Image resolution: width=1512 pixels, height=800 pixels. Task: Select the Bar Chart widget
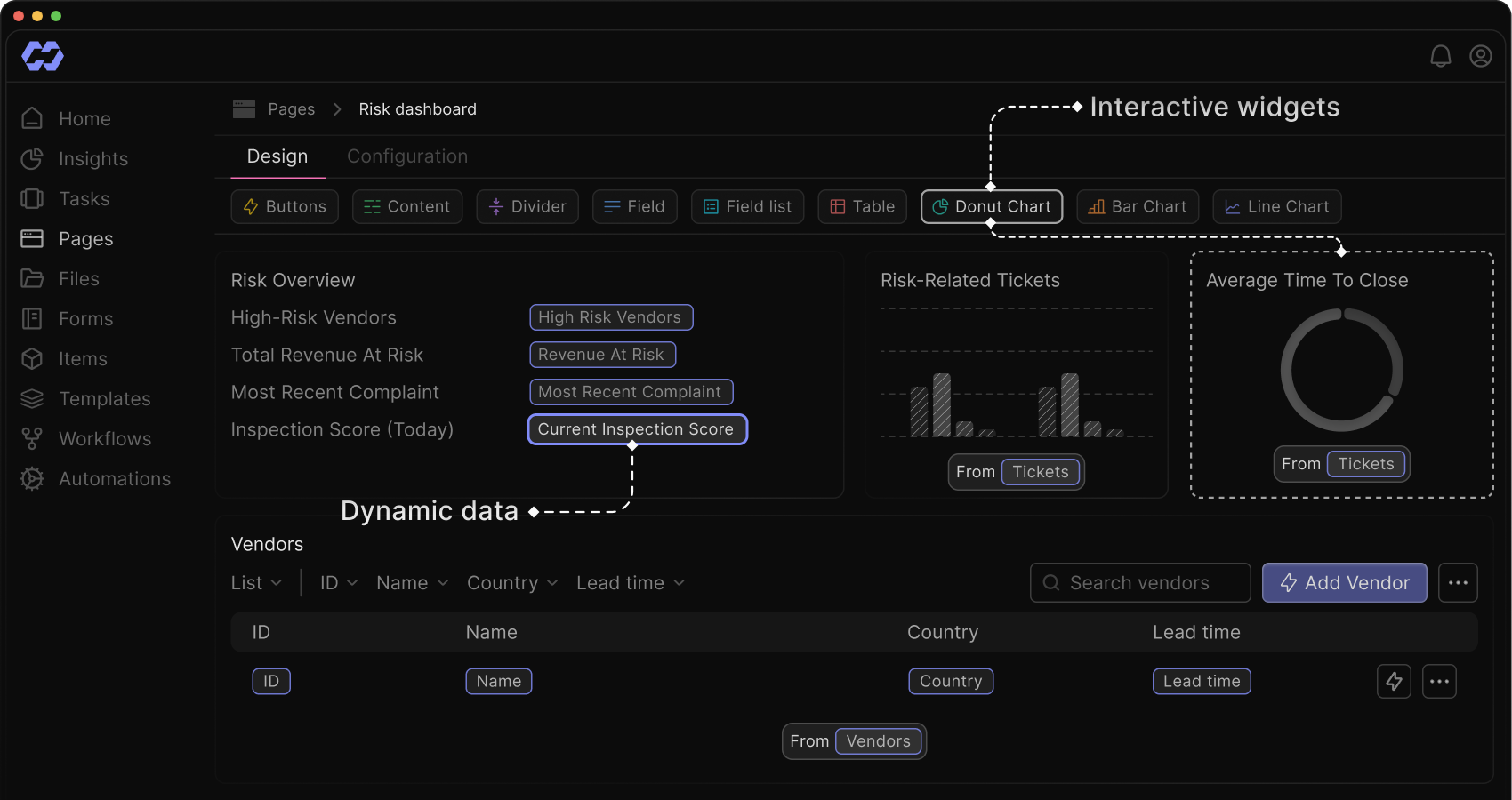point(1137,207)
